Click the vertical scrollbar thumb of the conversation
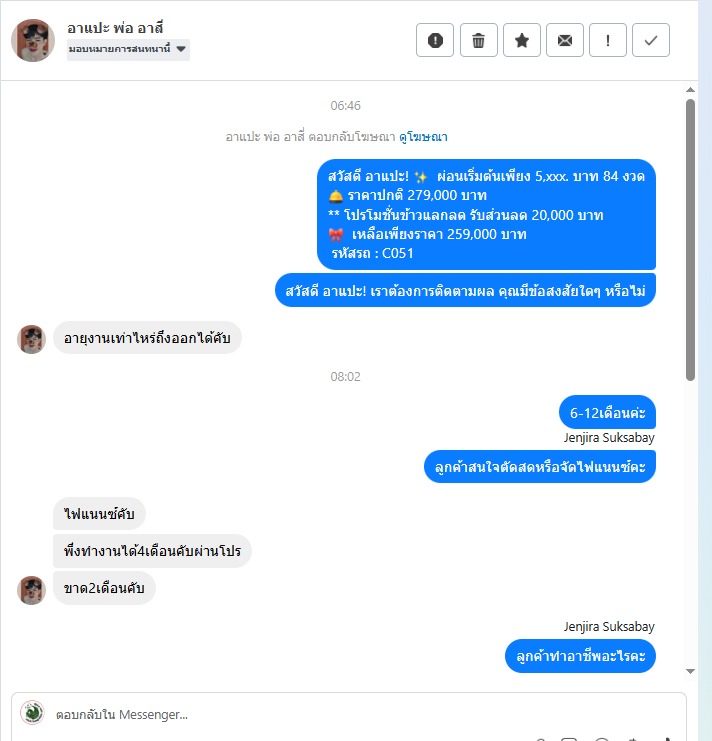The height and width of the screenshot is (741, 712). point(690,240)
